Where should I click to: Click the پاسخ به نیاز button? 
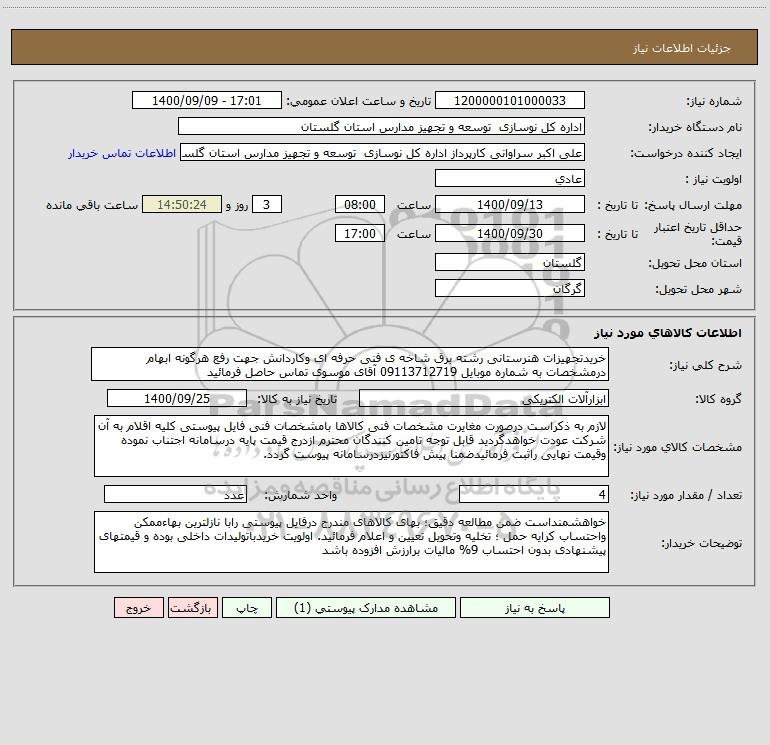pos(535,608)
